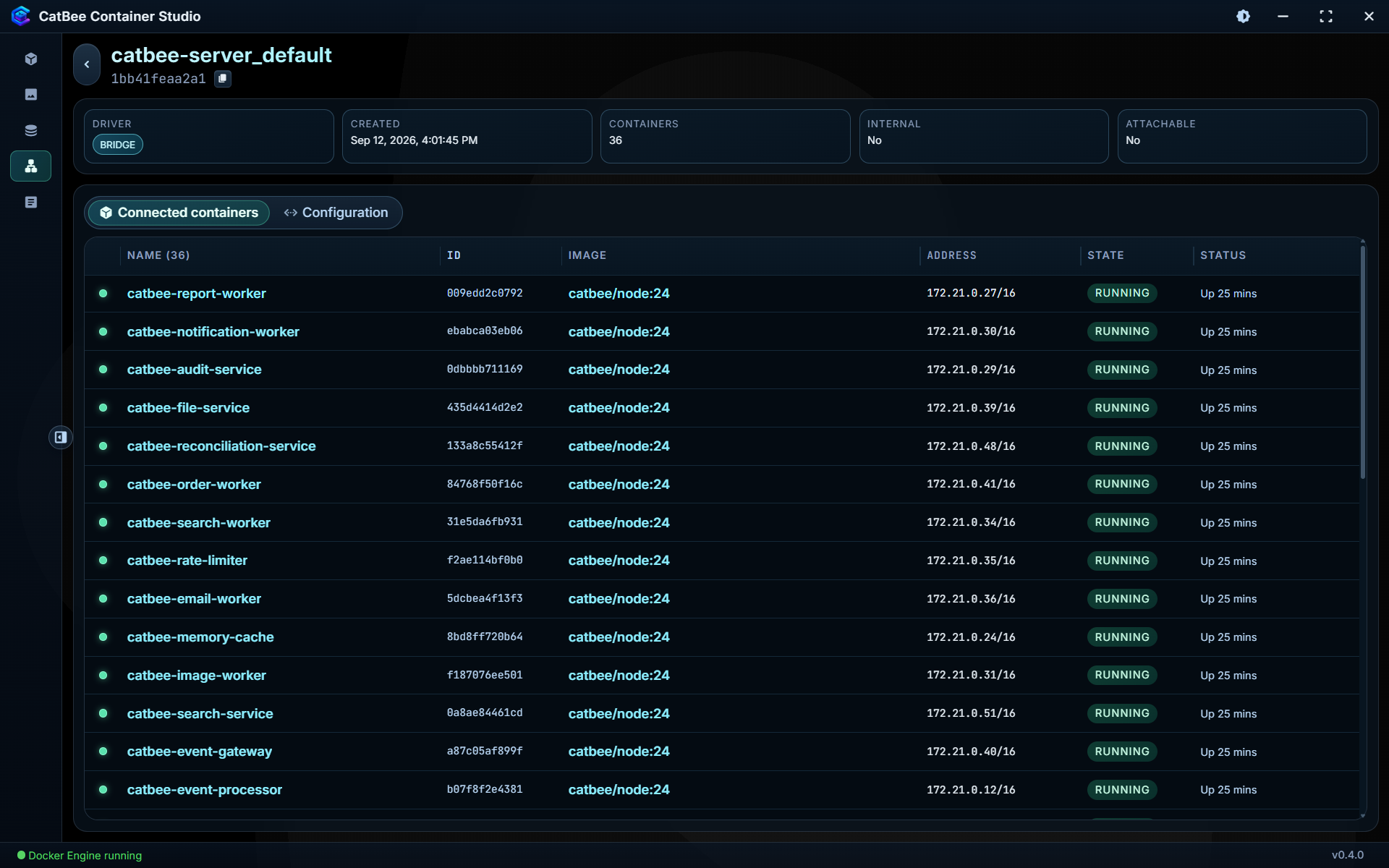Click the status dot for catbee-search-worker

[x=103, y=522]
